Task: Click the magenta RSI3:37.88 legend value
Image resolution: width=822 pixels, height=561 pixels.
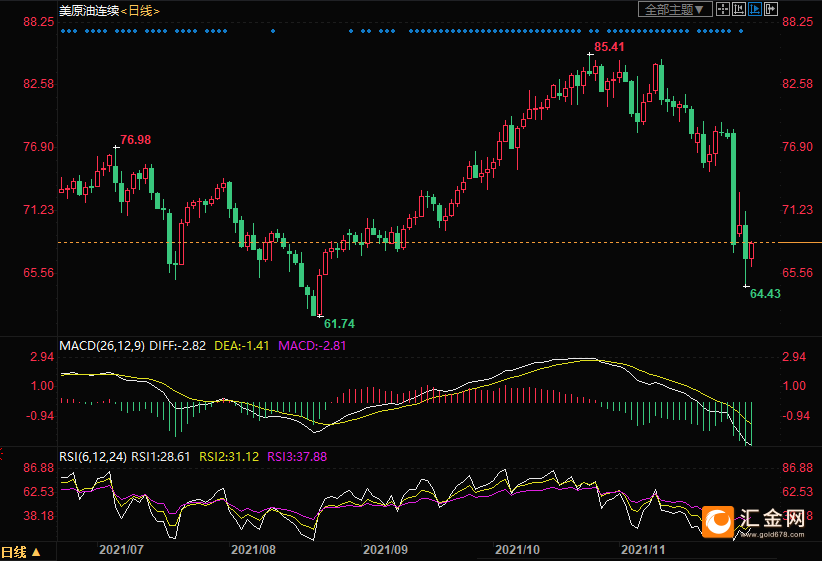Action: point(299,456)
